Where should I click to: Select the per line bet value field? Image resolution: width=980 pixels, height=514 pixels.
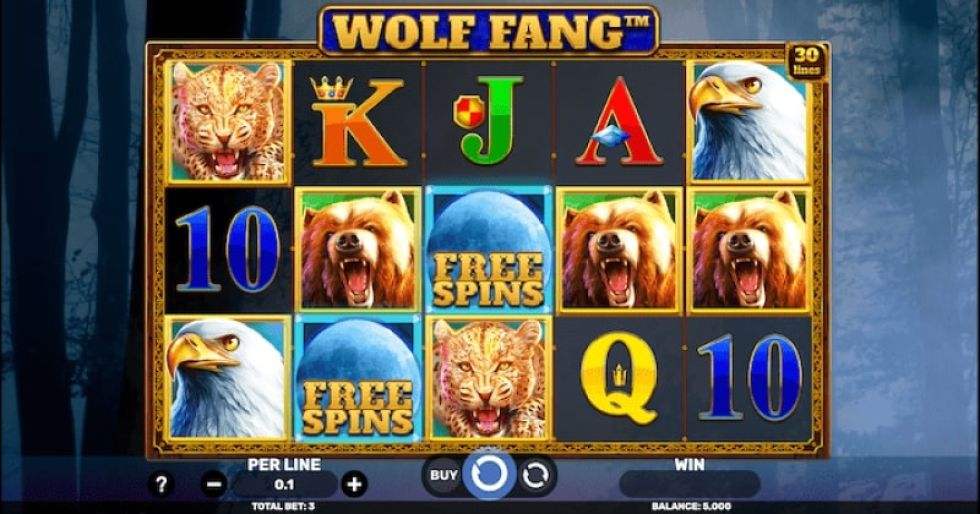[x=284, y=485]
